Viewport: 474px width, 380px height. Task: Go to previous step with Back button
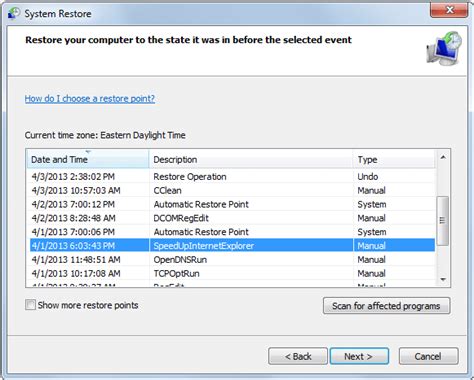point(298,356)
